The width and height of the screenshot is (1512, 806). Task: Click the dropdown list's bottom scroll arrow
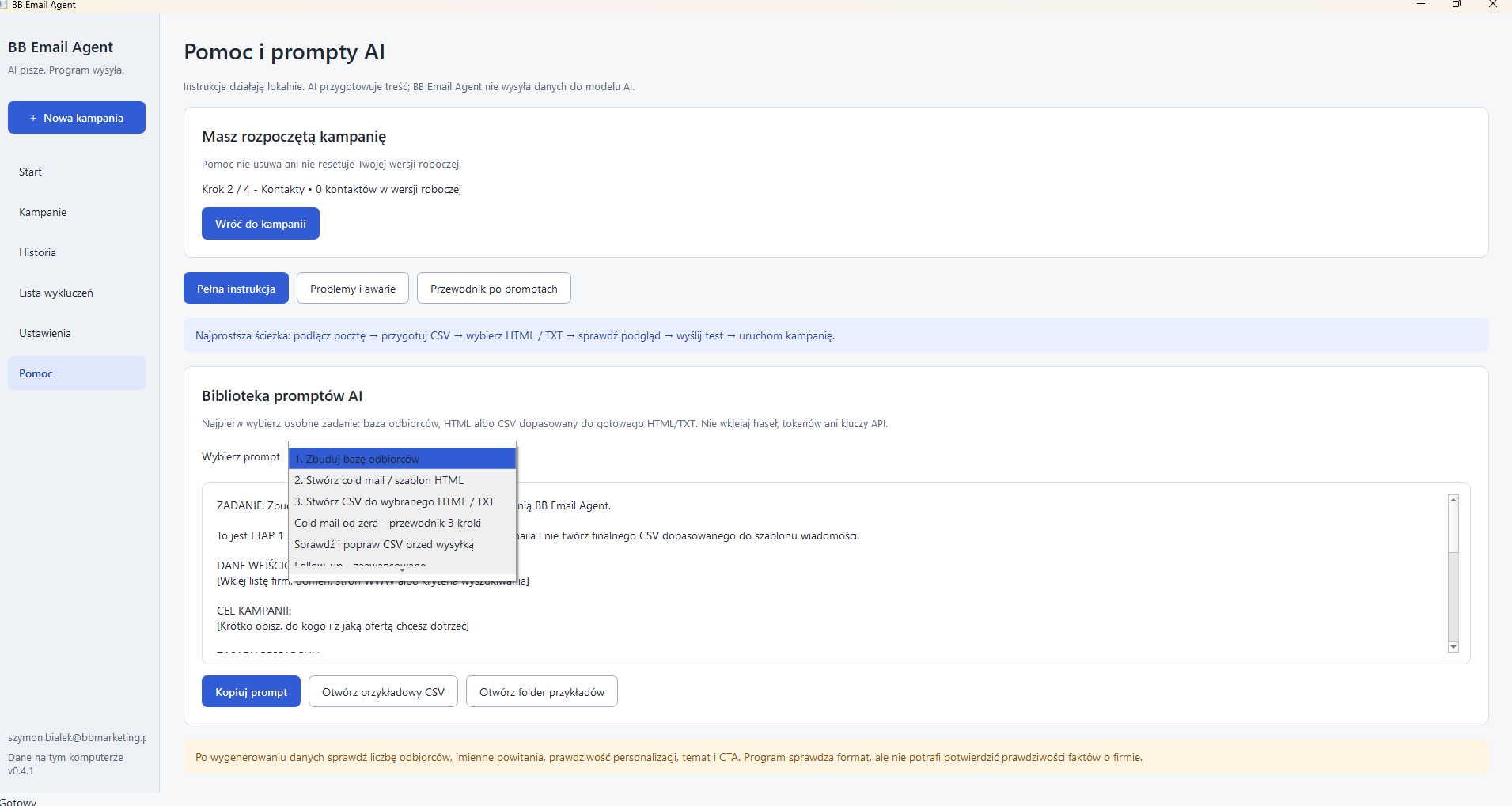point(402,569)
